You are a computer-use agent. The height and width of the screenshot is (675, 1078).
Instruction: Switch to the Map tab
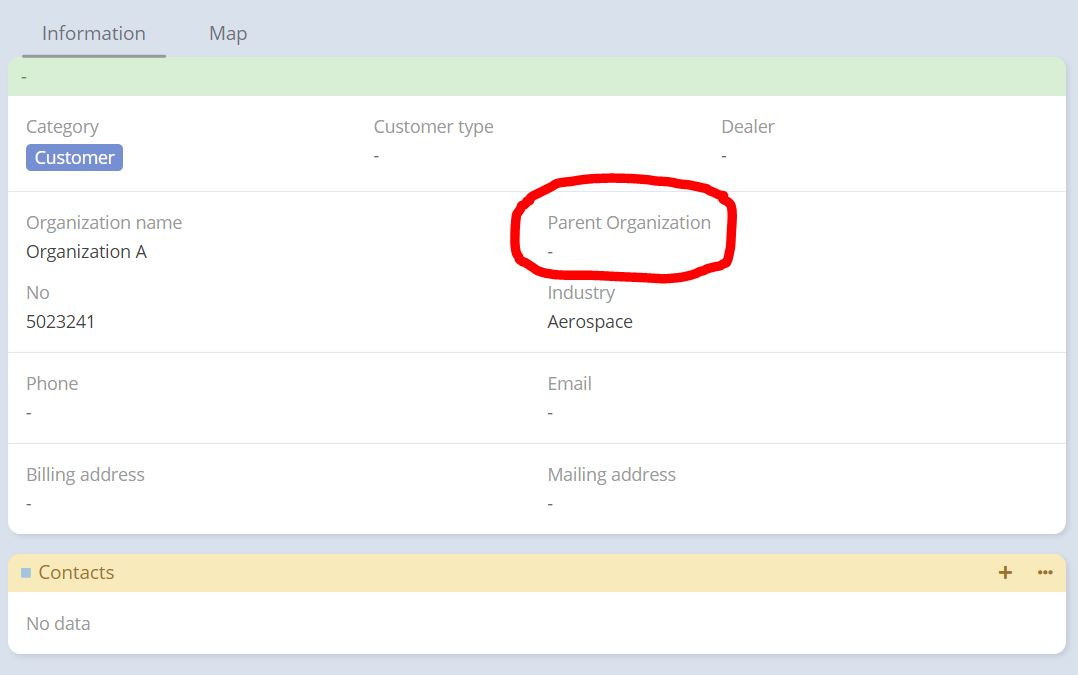point(228,33)
